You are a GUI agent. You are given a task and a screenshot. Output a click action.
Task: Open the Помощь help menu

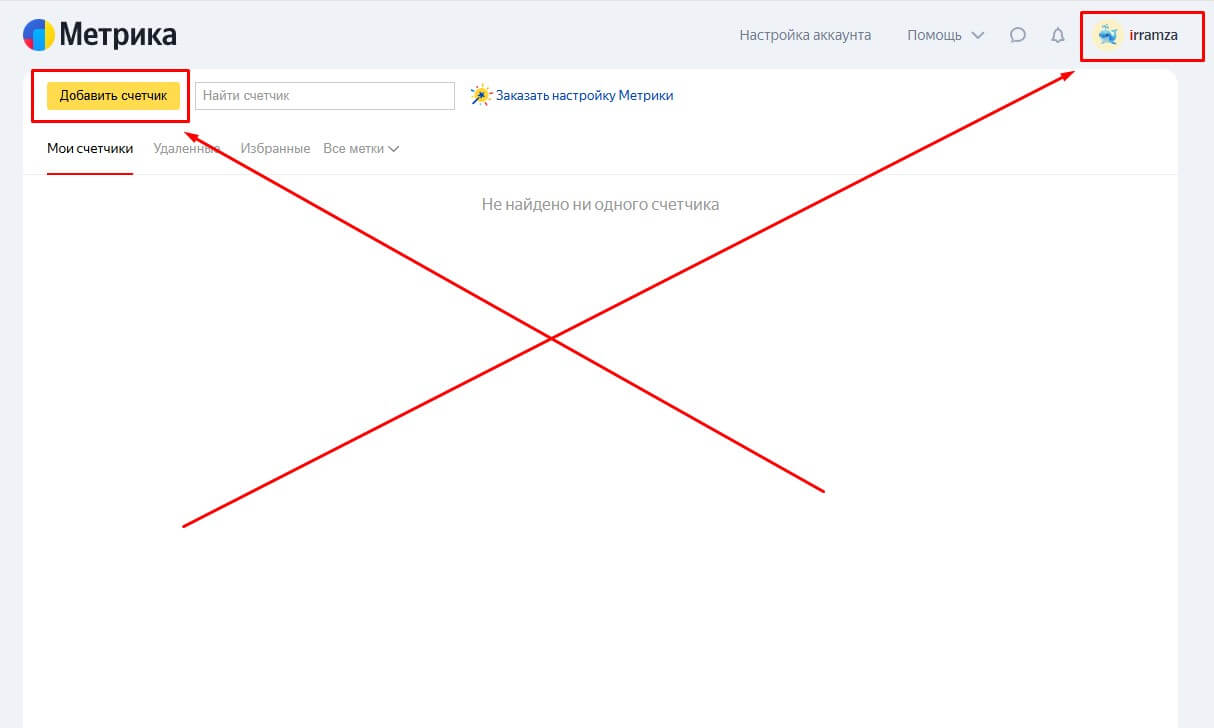[934, 35]
